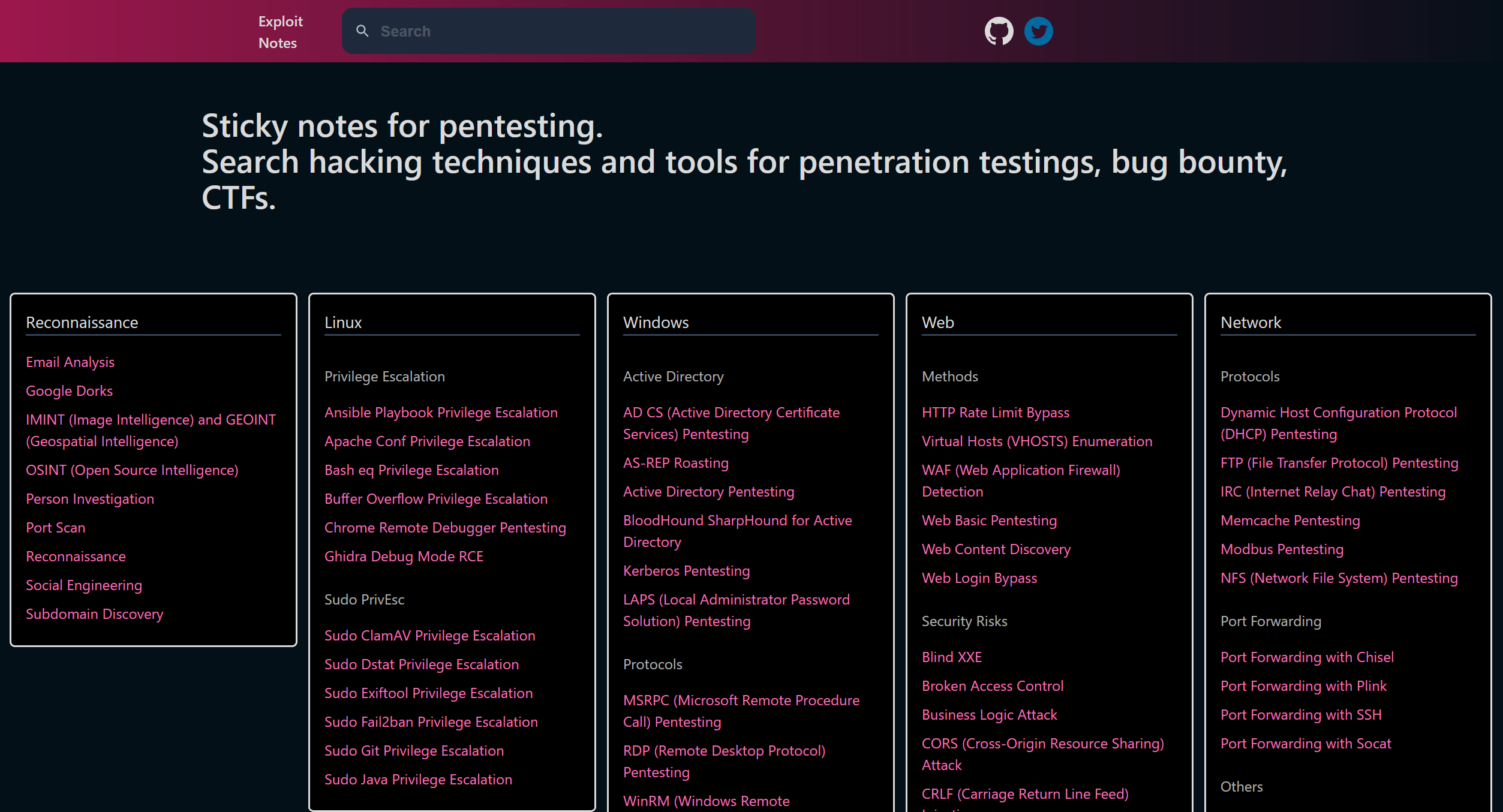Focus the Search input field

(558, 31)
